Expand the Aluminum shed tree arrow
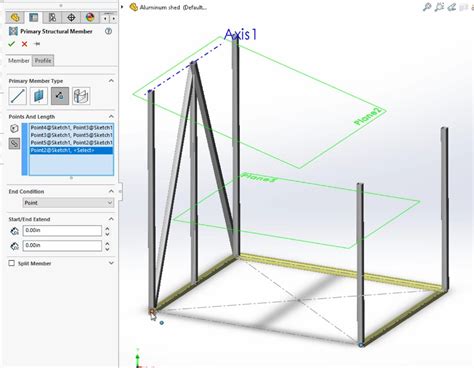This screenshot has width=474, height=368. 122,7
